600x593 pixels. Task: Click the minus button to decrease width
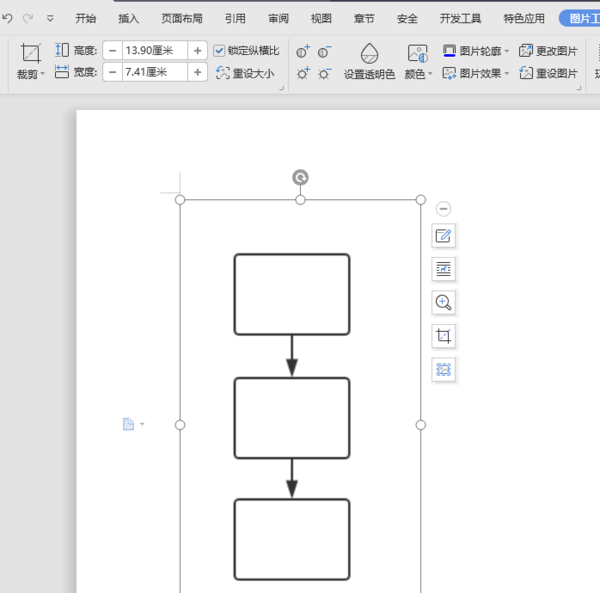(x=111, y=72)
